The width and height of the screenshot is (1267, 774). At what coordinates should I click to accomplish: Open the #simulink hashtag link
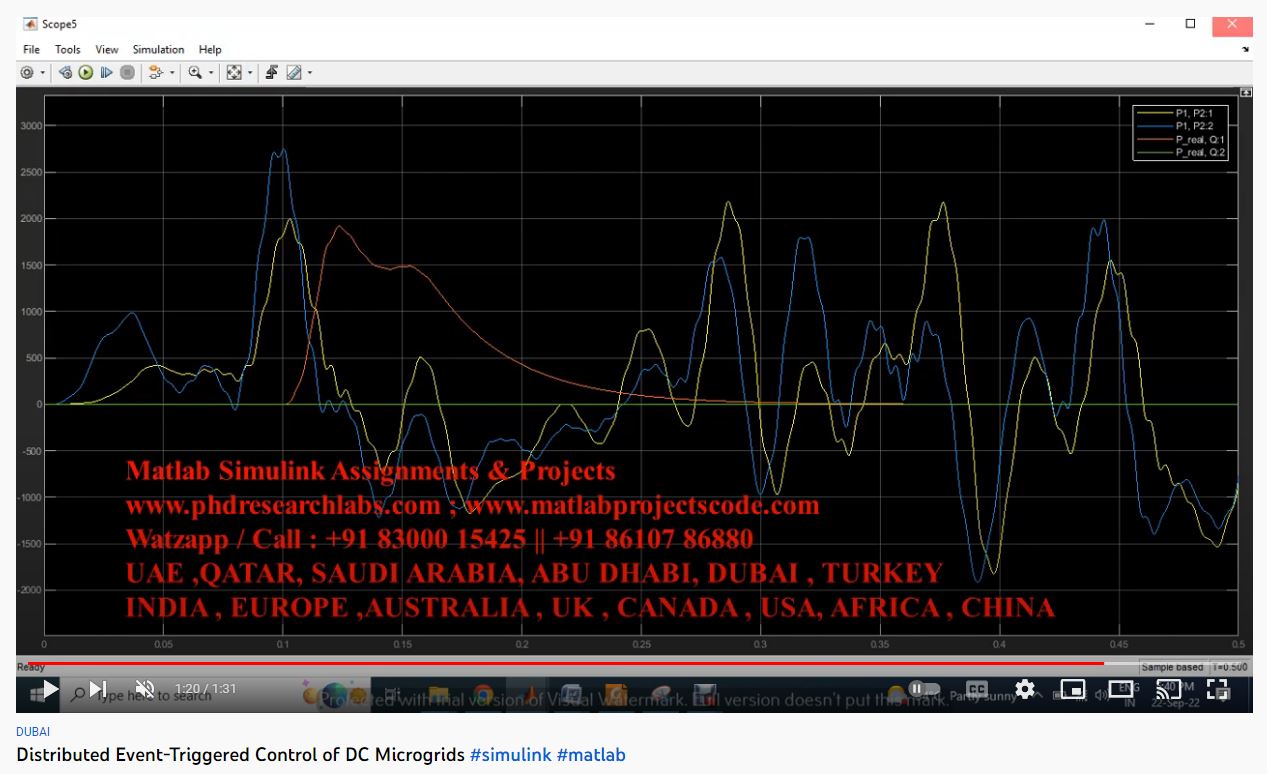coord(510,755)
